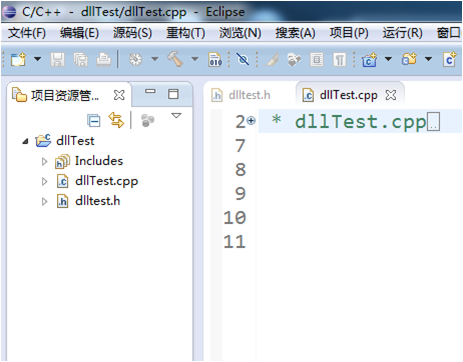Image resolution: width=463 pixels, height=362 pixels.
Task: Click the Build hammer icon
Action: pyautogui.click(x=175, y=59)
